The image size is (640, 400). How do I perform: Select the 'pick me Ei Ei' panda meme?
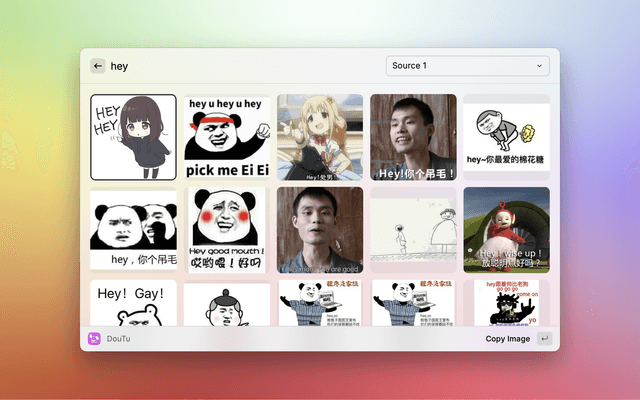tap(226, 137)
